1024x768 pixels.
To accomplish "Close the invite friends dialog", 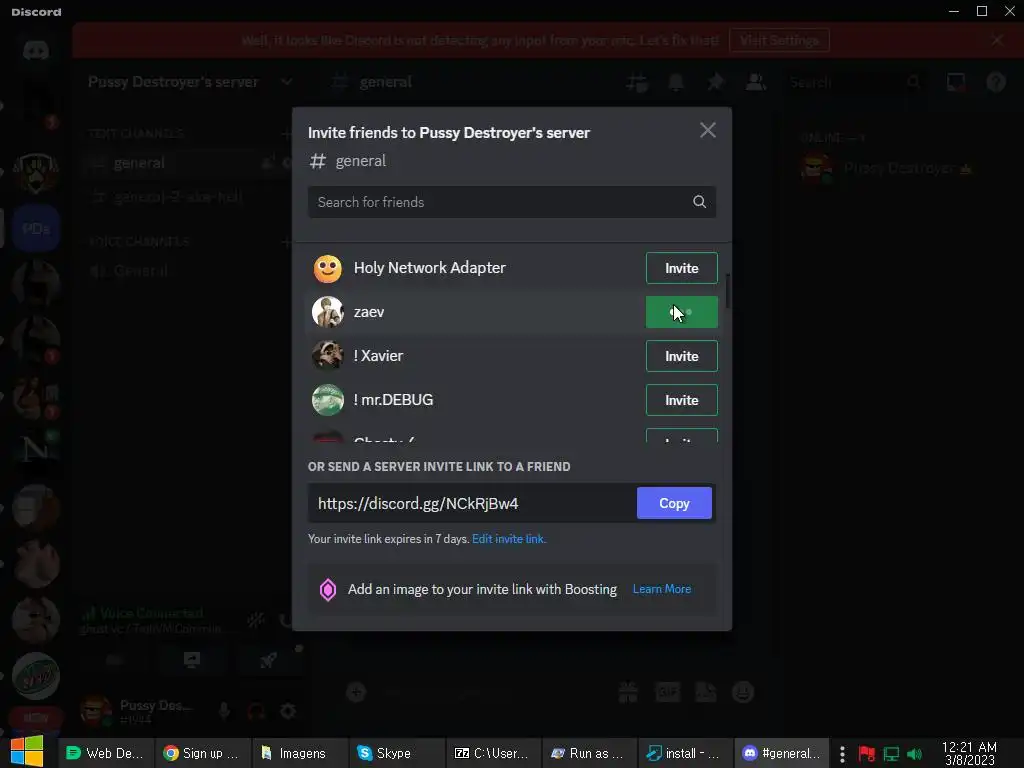I will [708, 131].
